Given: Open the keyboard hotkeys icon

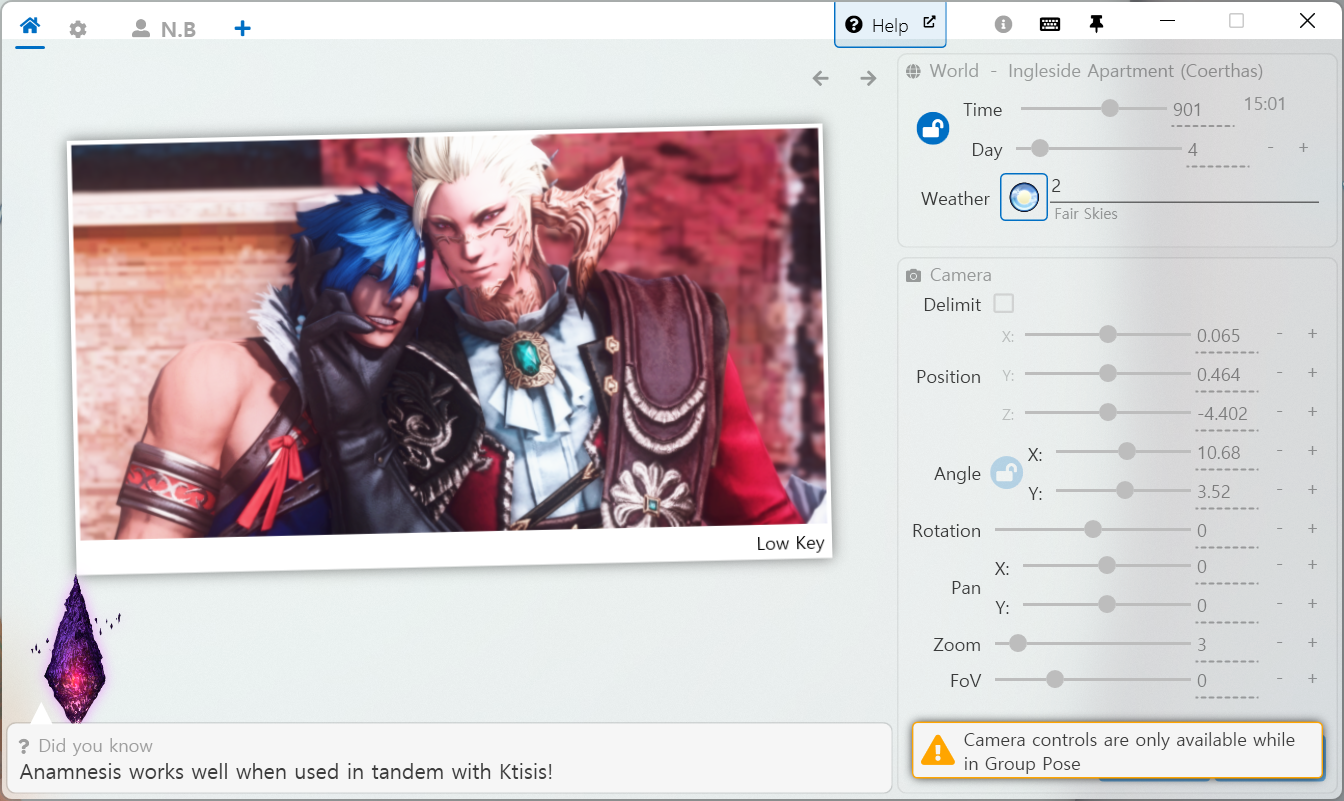Looking at the screenshot, I should click(x=1050, y=24).
